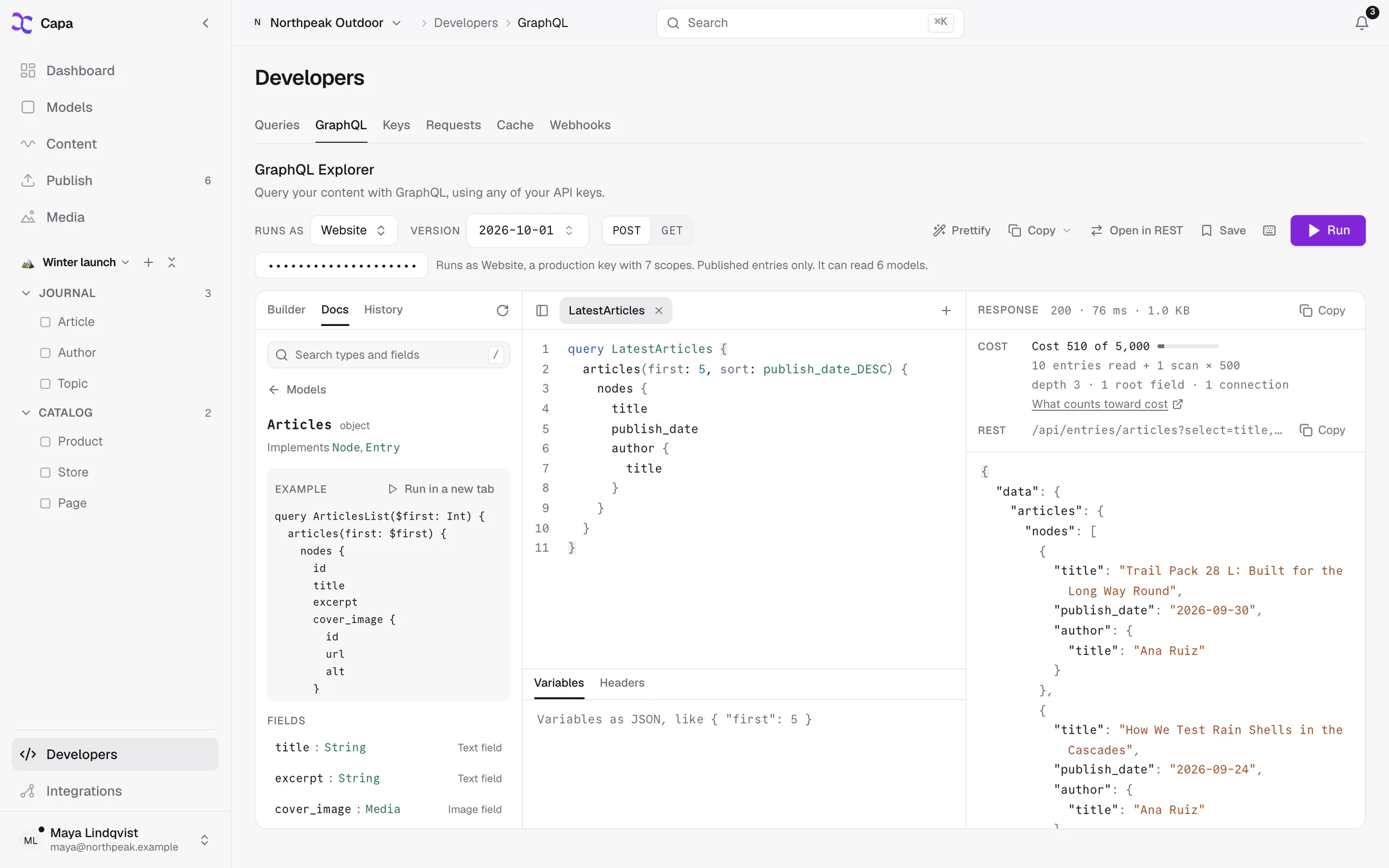
Task: Go back to Models in docs
Action: (297, 390)
